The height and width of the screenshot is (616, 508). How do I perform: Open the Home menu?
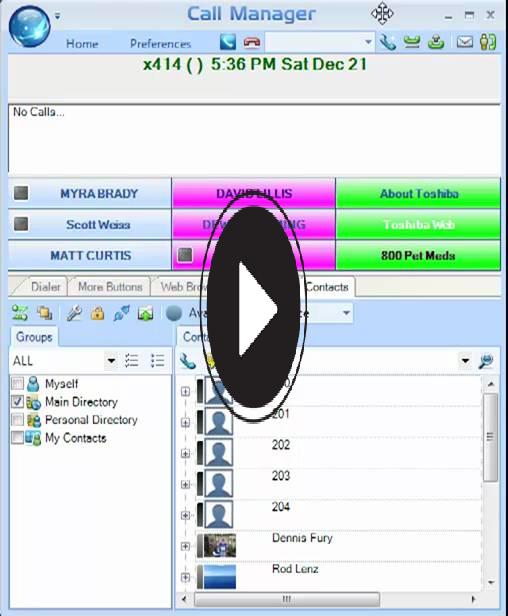(x=82, y=43)
